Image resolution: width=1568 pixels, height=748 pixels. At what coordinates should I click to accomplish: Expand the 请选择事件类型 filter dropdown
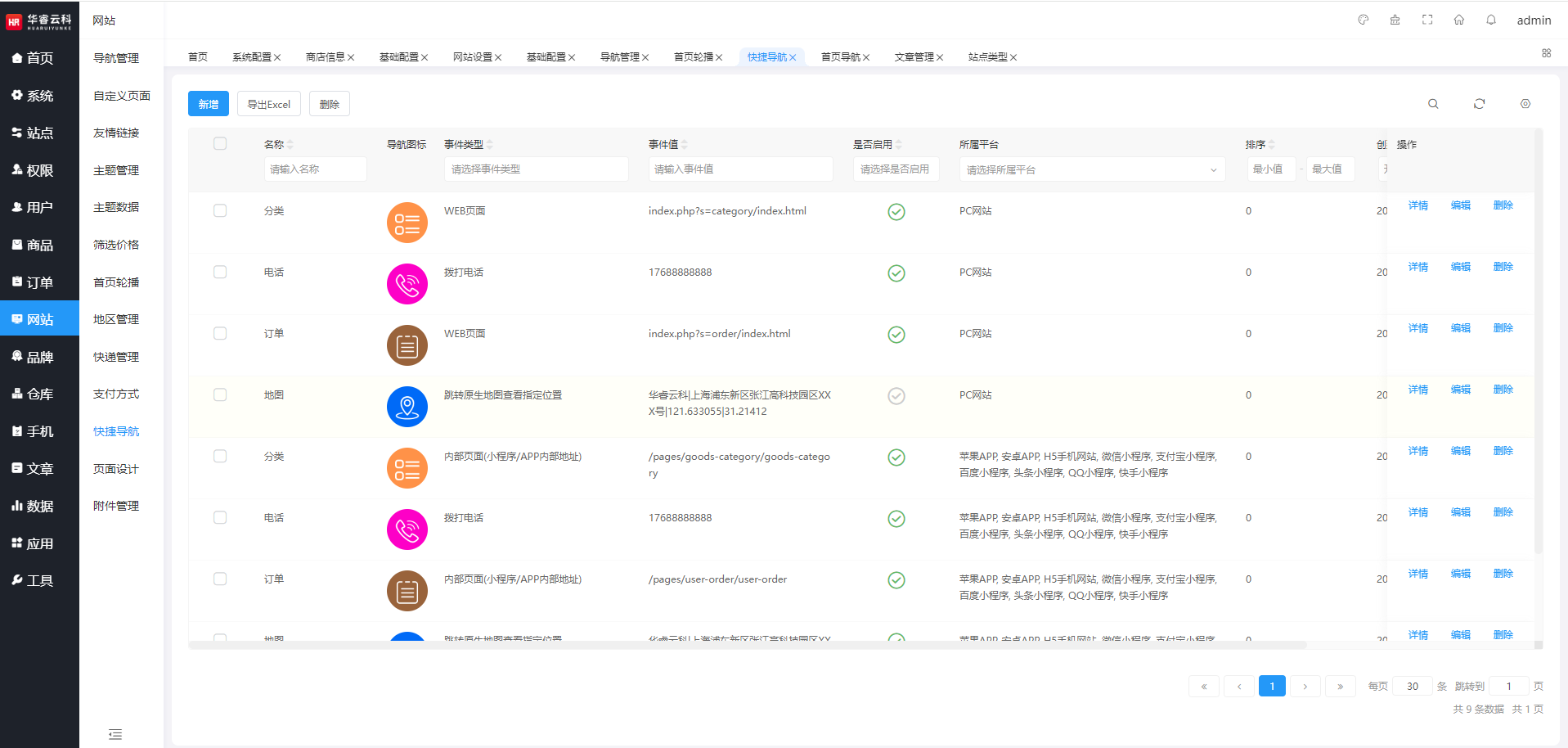(x=536, y=169)
